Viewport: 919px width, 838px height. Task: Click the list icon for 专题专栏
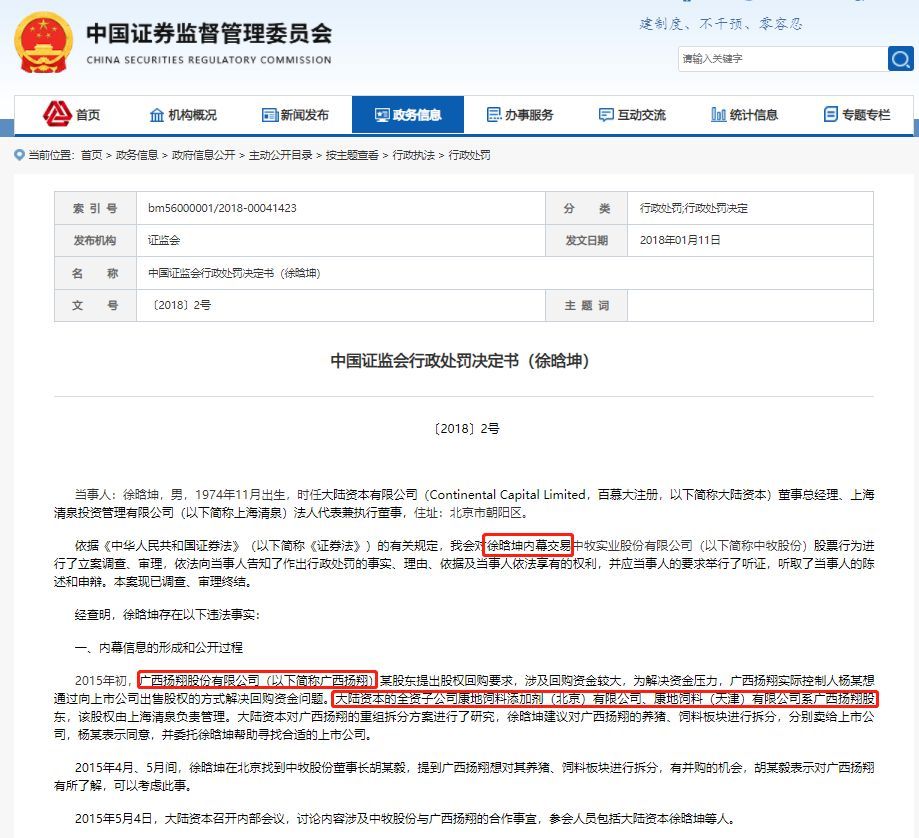click(830, 114)
